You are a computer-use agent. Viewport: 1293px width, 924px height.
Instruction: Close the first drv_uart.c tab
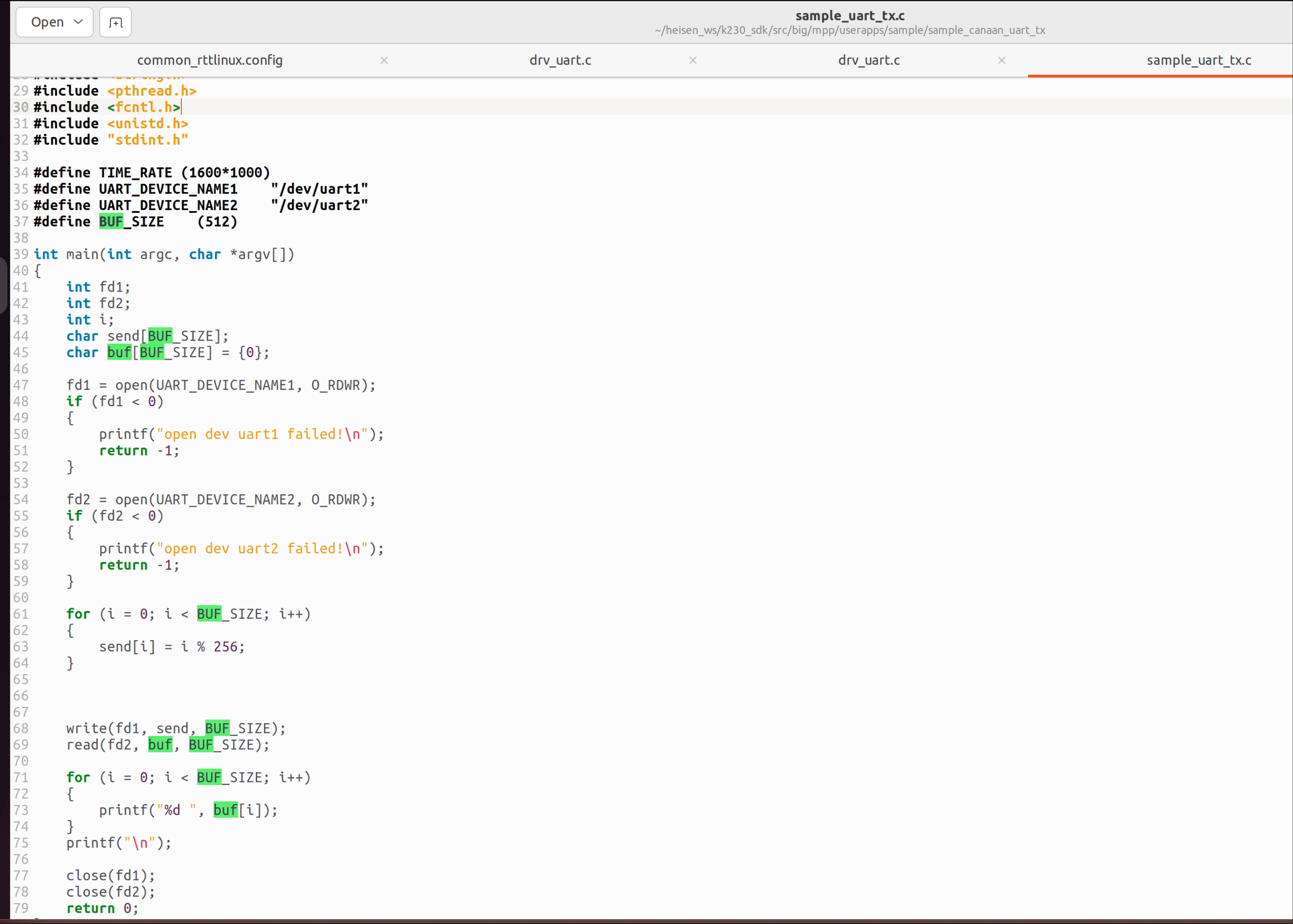click(x=692, y=60)
